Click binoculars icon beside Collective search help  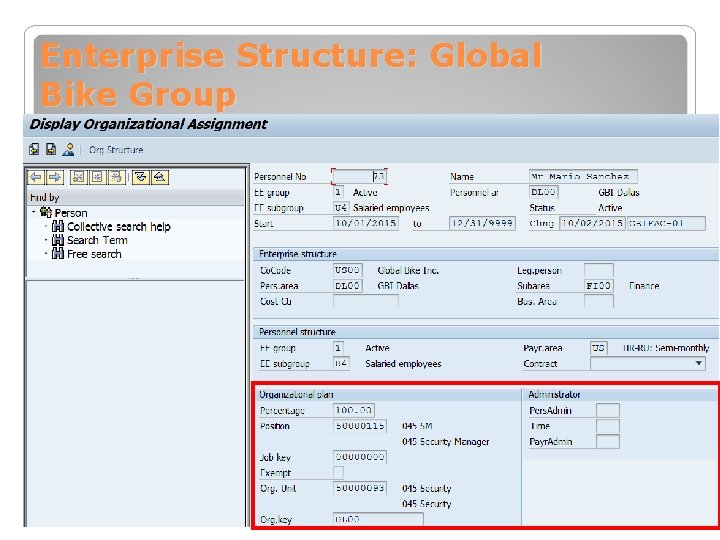tap(58, 226)
